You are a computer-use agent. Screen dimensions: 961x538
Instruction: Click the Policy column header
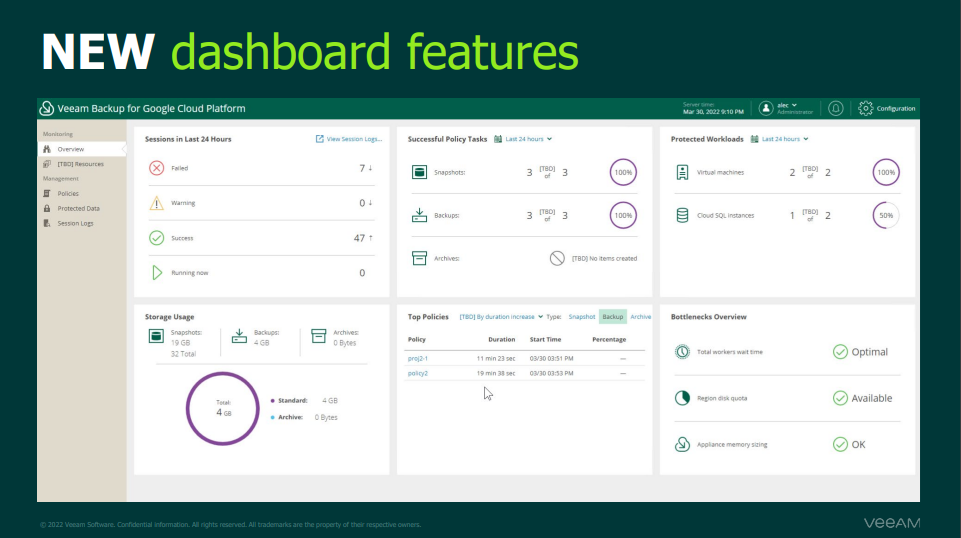[417, 339]
